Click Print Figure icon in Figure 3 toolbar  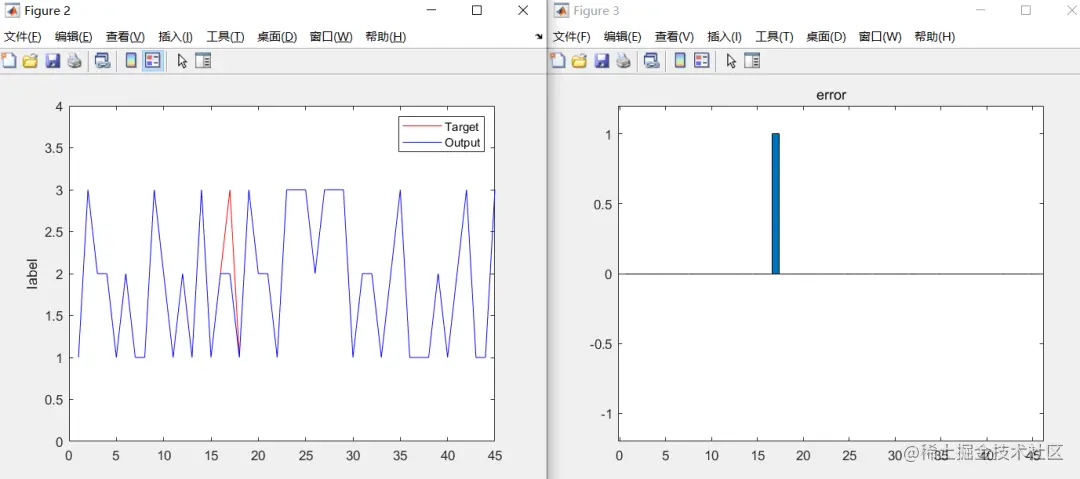(x=623, y=61)
